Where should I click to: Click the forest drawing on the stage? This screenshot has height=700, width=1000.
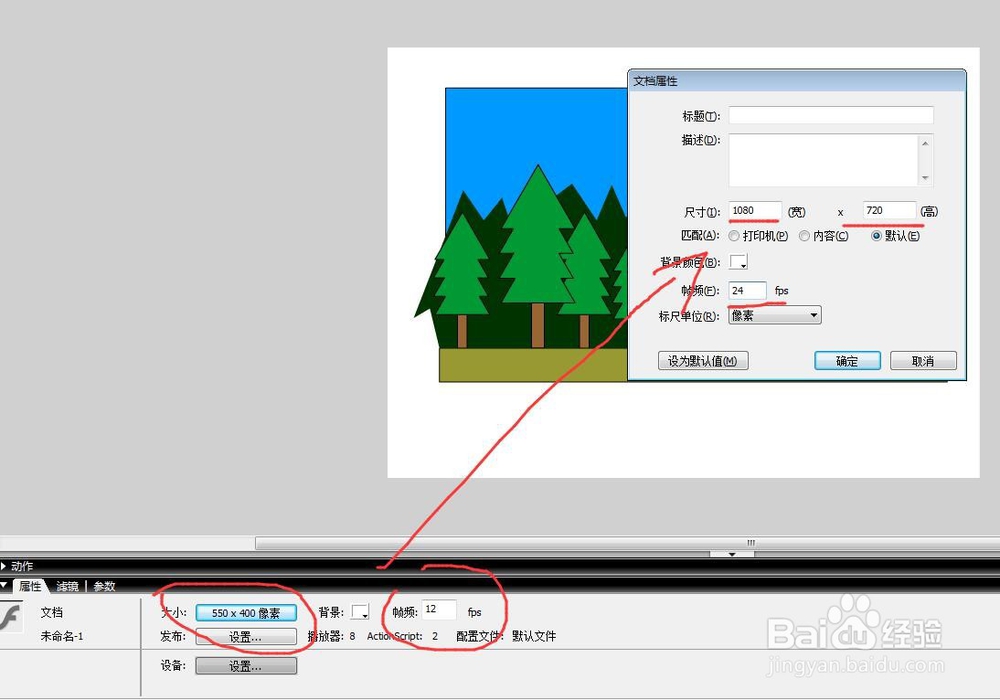(521, 235)
